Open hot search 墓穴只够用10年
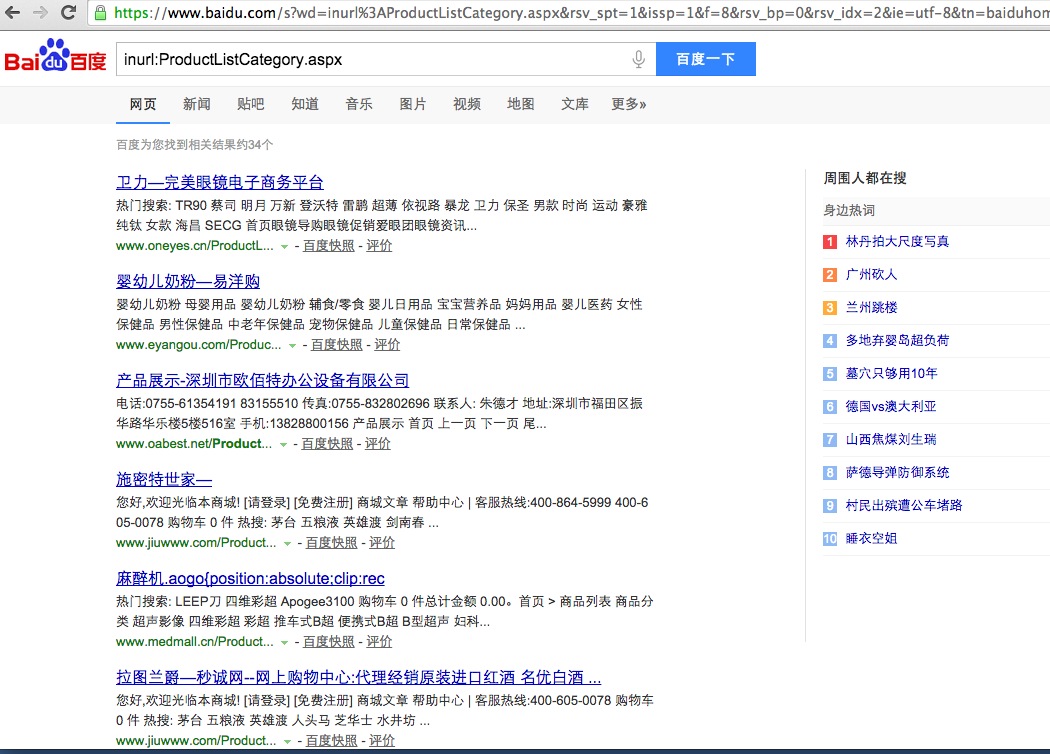The width and height of the screenshot is (1050, 754). click(x=891, y=373)
